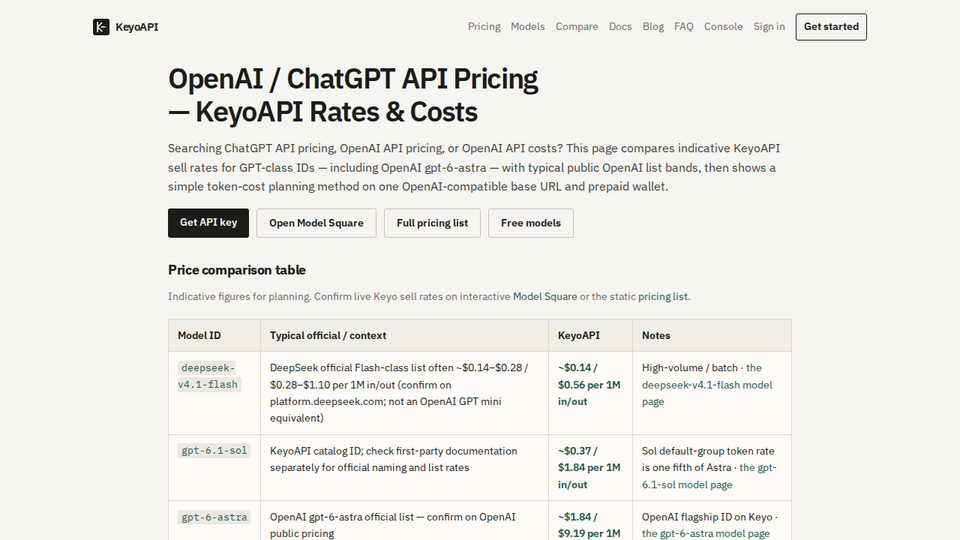Screen dimensions: 960x540
Task: Click the Price comparison table heading
Action: pyautogui.click(x=237, y=270)
